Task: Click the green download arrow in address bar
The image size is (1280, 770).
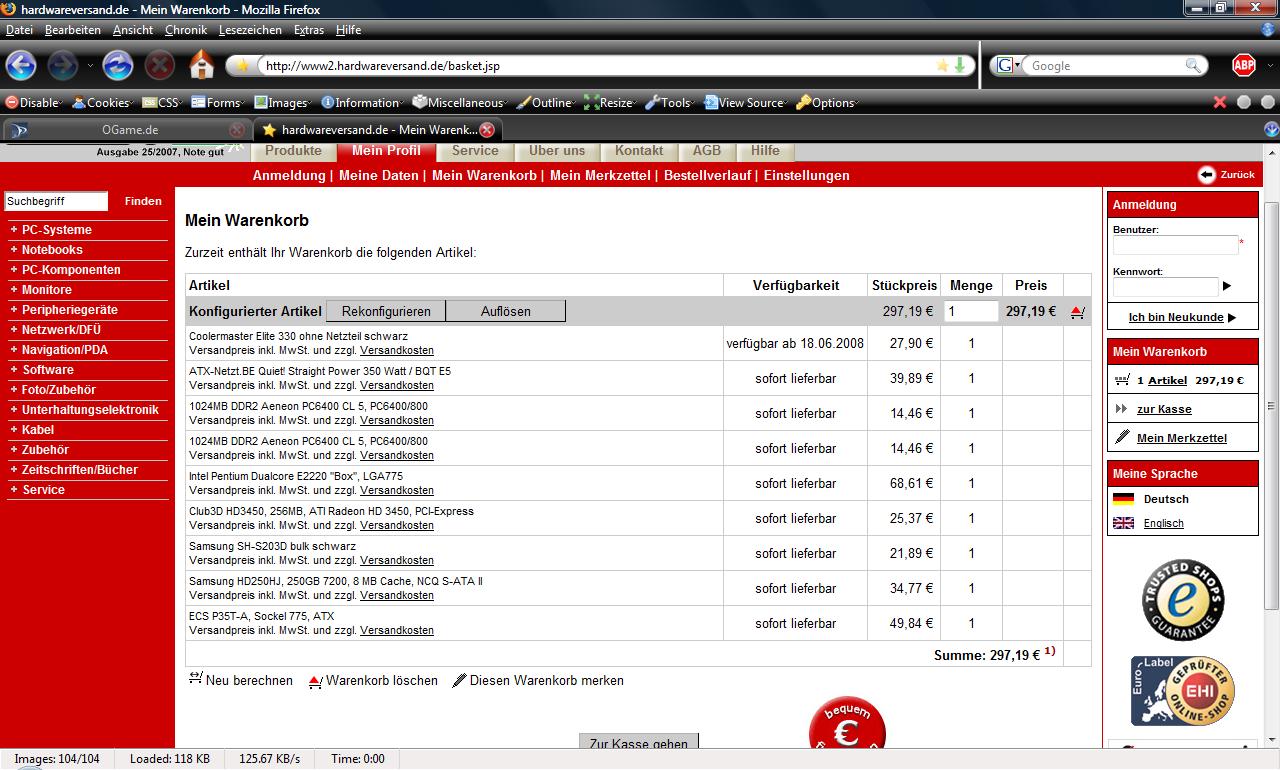Action: coord(960,65)
